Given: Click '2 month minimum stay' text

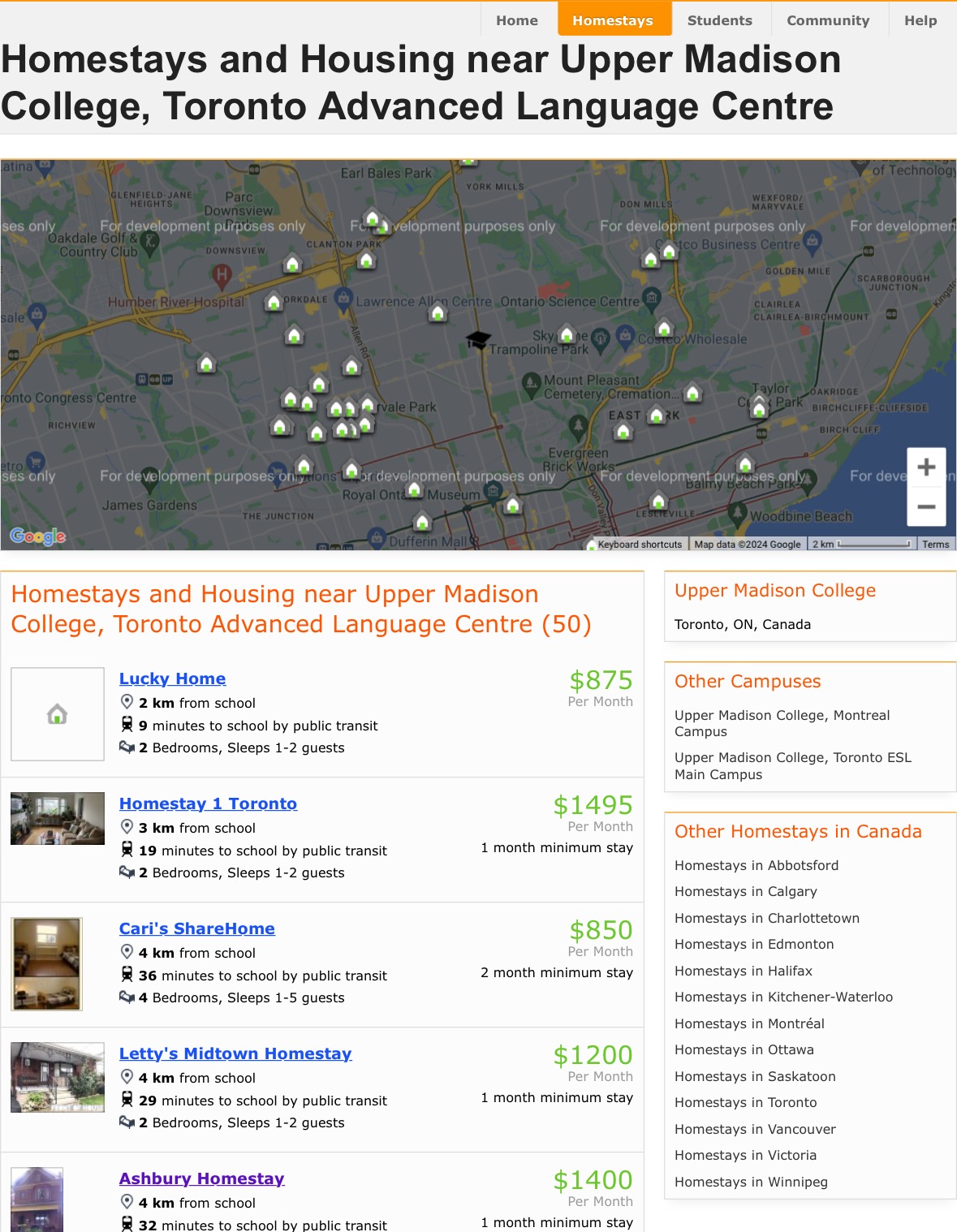Looking at the screenshot, I should tap(557, 972).
